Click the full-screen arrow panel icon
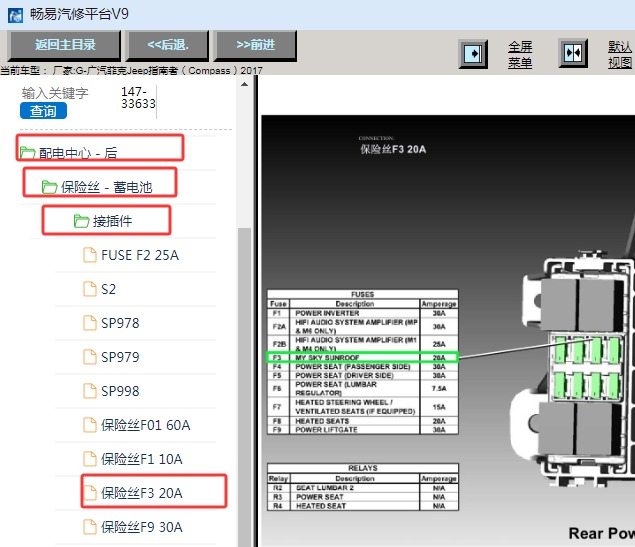Viewport: 635px width, 547px height. click(x=473, y=54)
